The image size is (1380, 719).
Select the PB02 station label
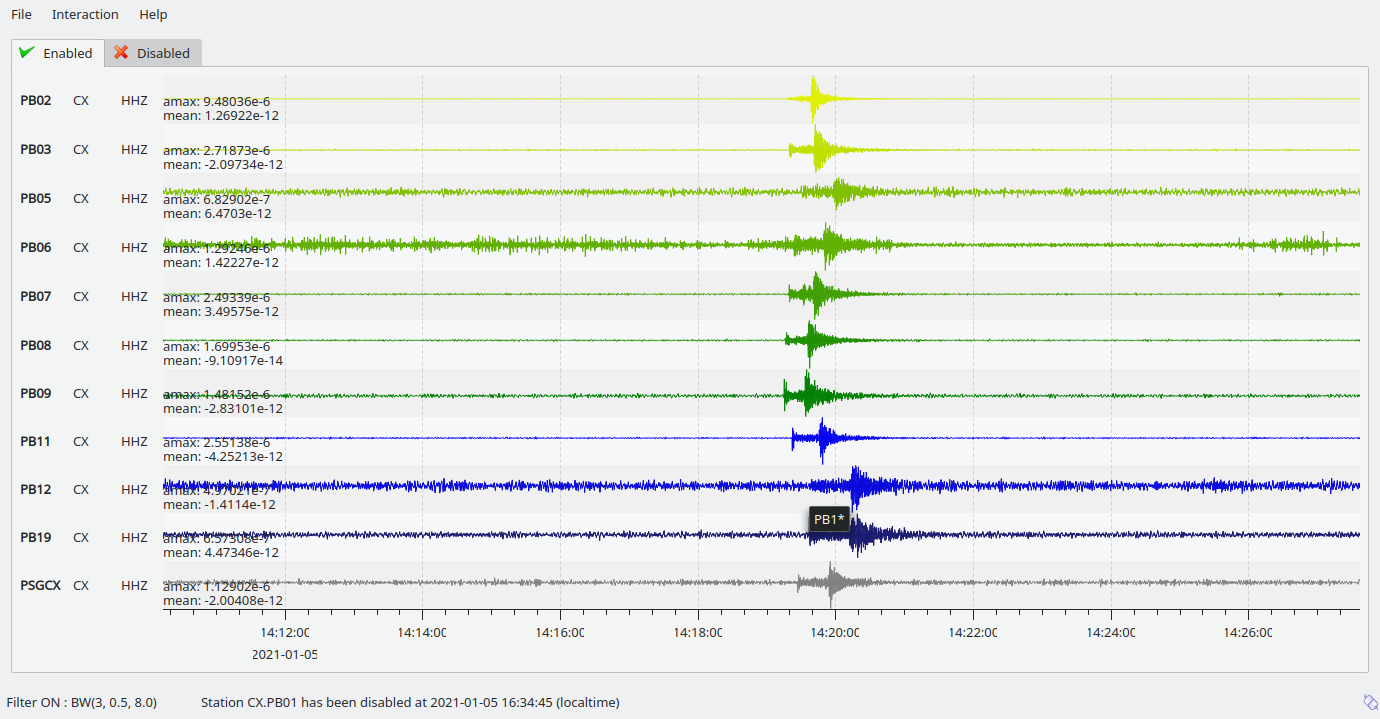pos(36,100)
